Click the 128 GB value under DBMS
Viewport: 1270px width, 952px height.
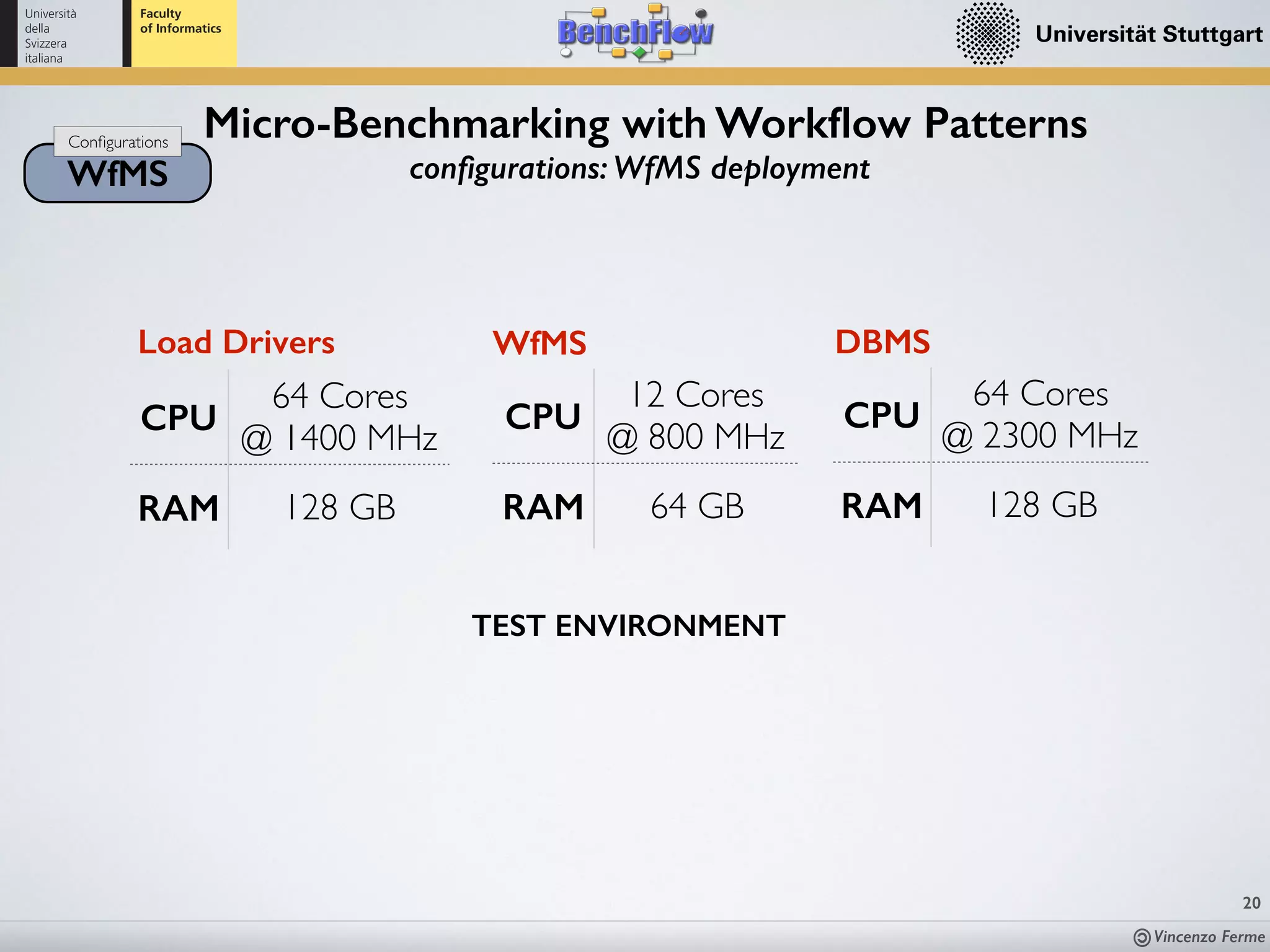1042,505
